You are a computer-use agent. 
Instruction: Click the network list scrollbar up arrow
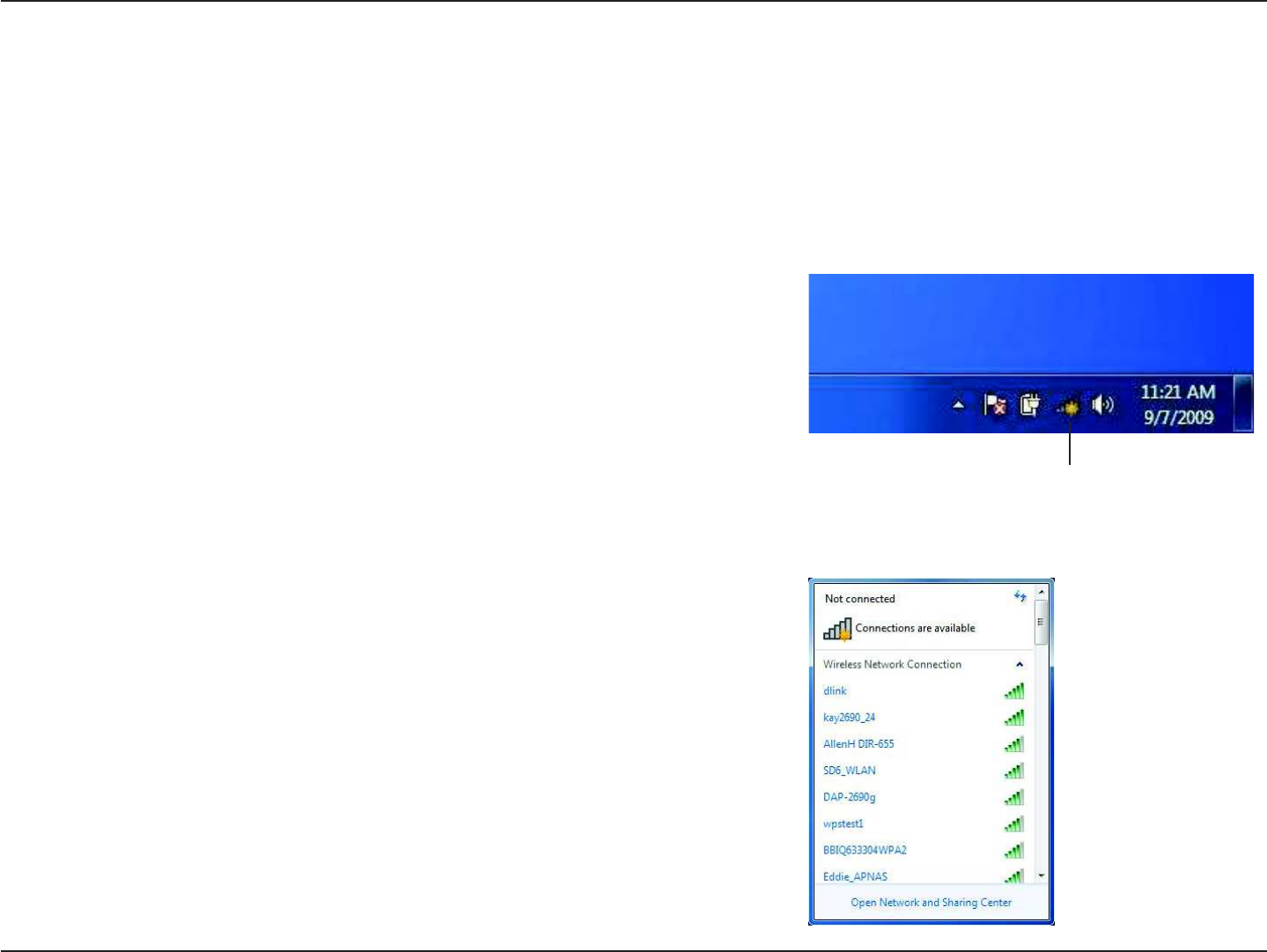pyautogui.click(x=1042, y=593)
